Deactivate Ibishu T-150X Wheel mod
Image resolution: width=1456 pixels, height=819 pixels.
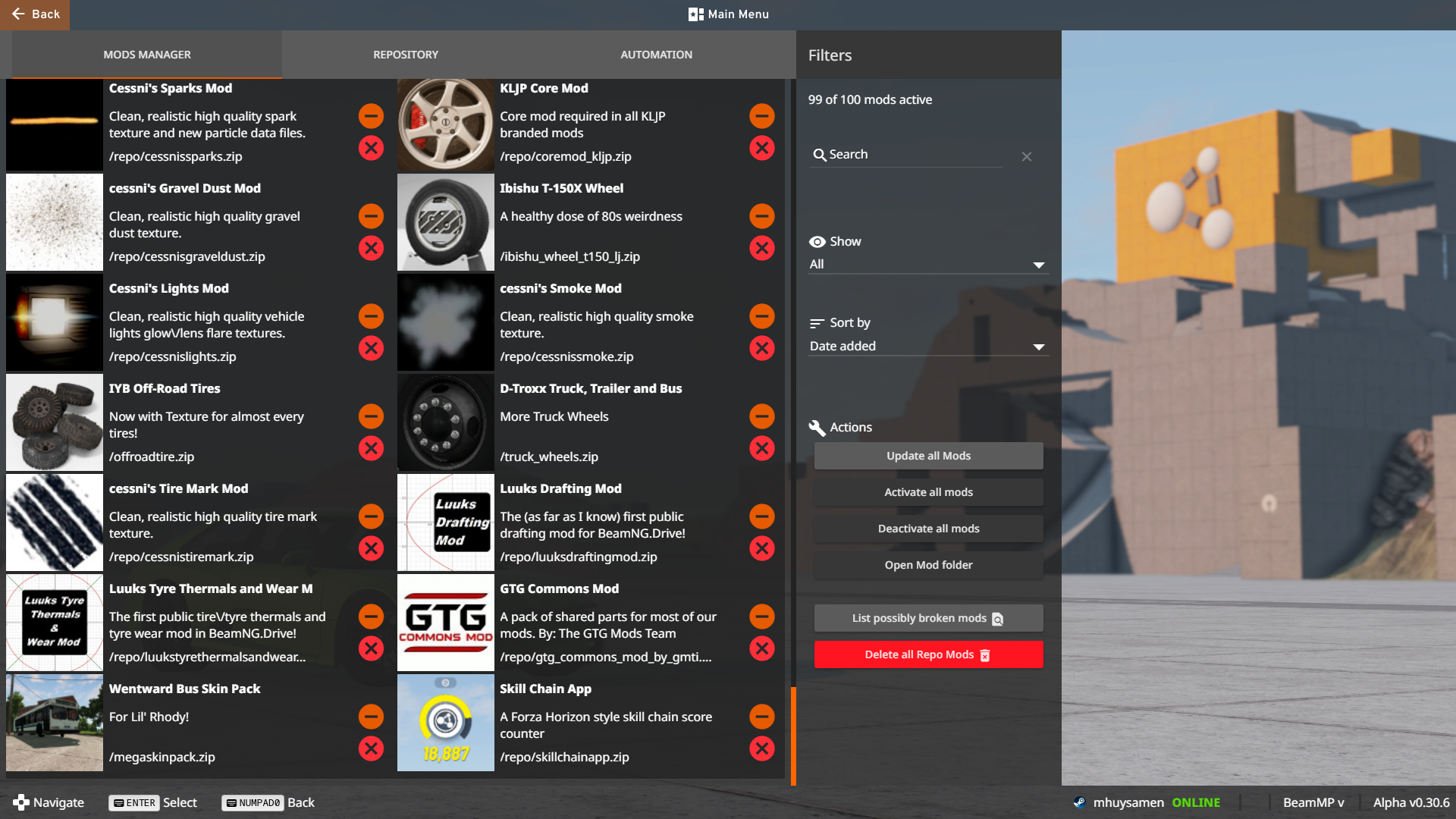(x=762, y=216)
